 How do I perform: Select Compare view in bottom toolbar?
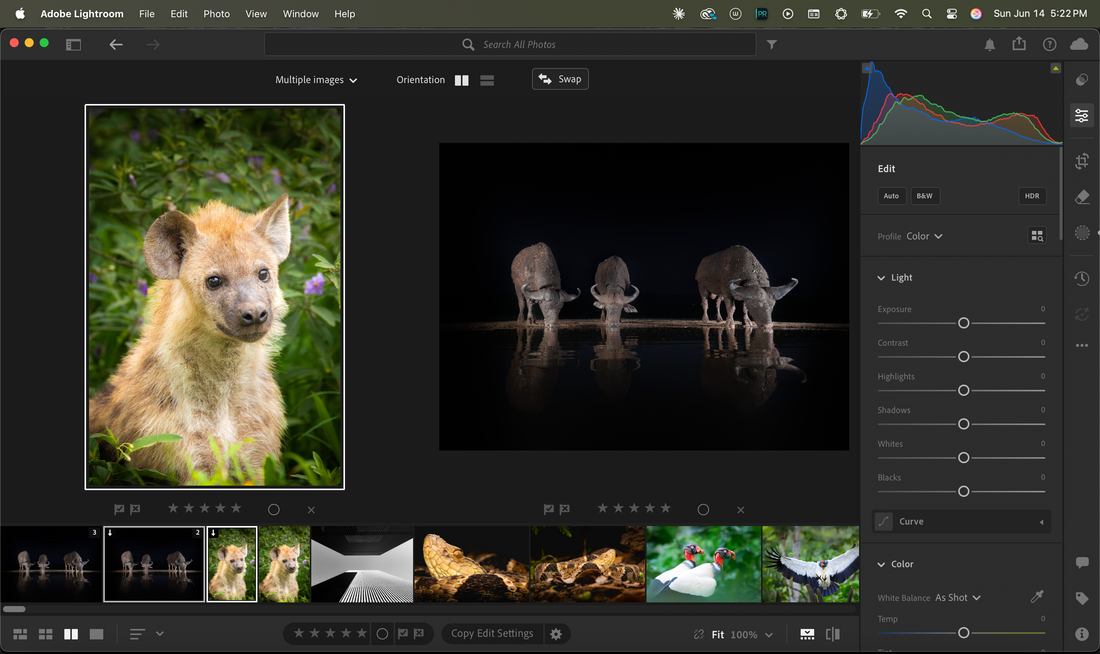[x=71, y=634]
